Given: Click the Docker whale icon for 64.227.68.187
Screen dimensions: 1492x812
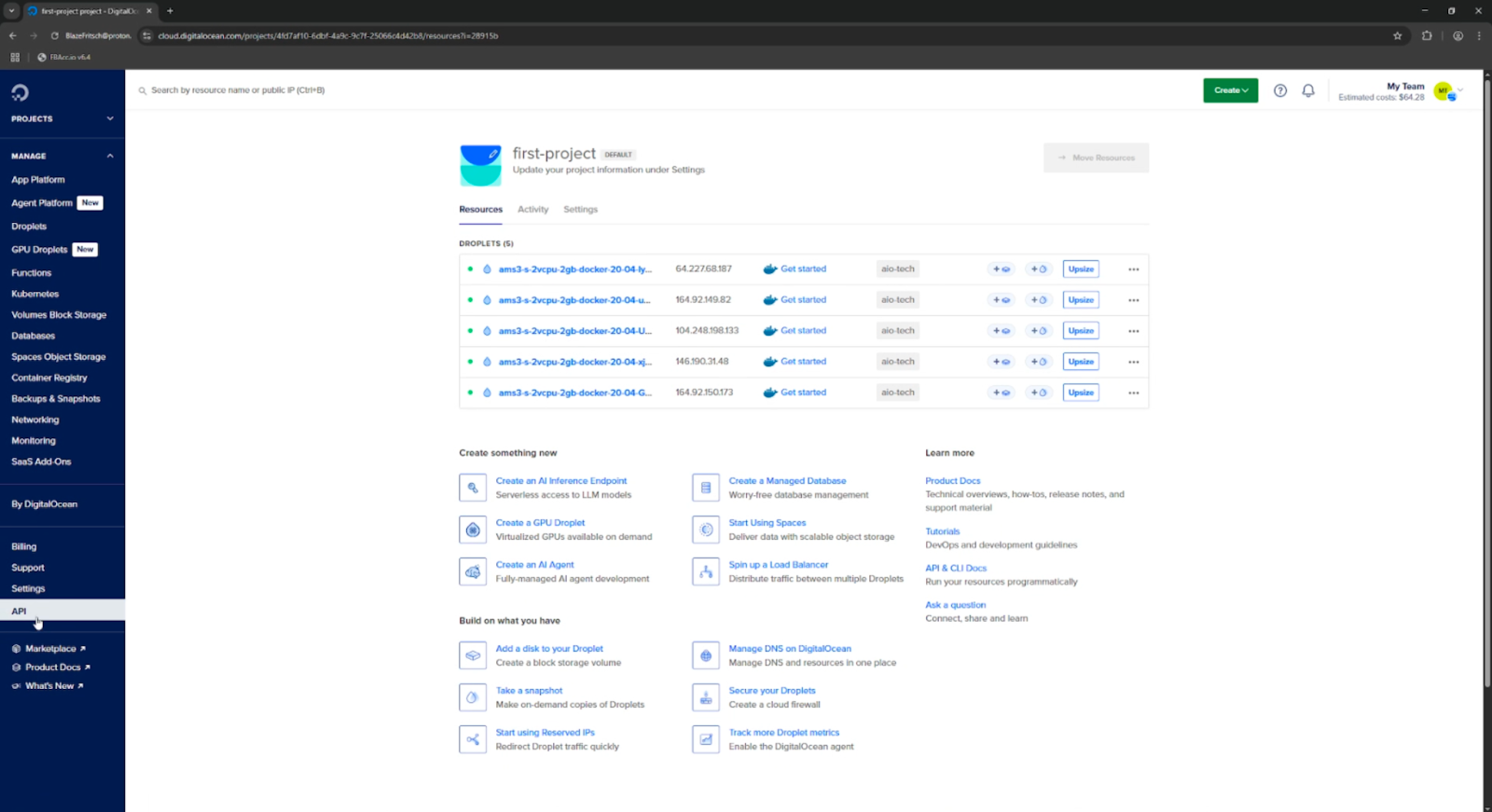Looking at the screenshot, I should [770, 268].
